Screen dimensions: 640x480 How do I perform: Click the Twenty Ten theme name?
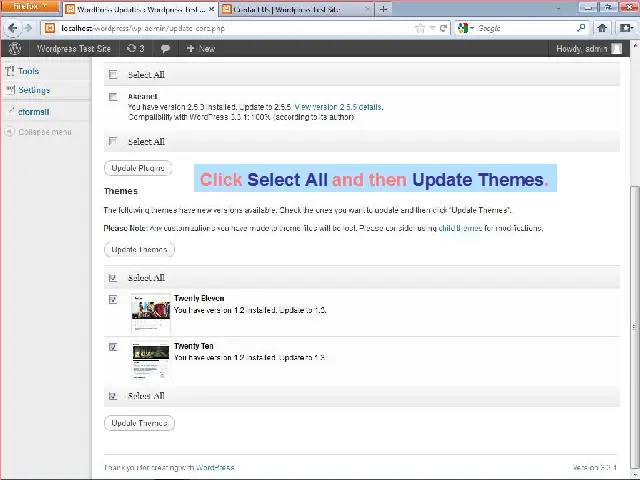pos(193,346)
